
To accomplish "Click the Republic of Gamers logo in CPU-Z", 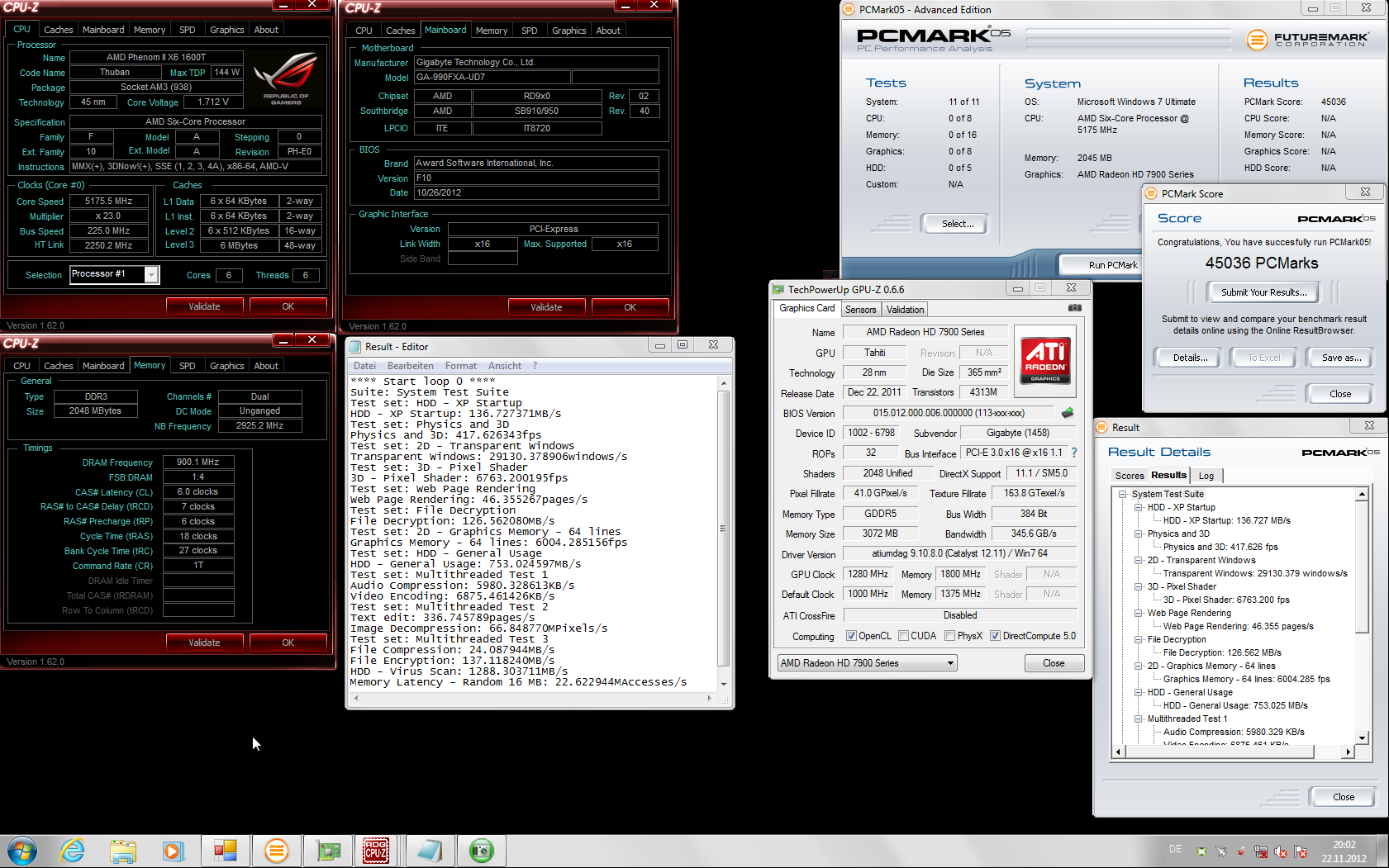I will click(286, 78).
